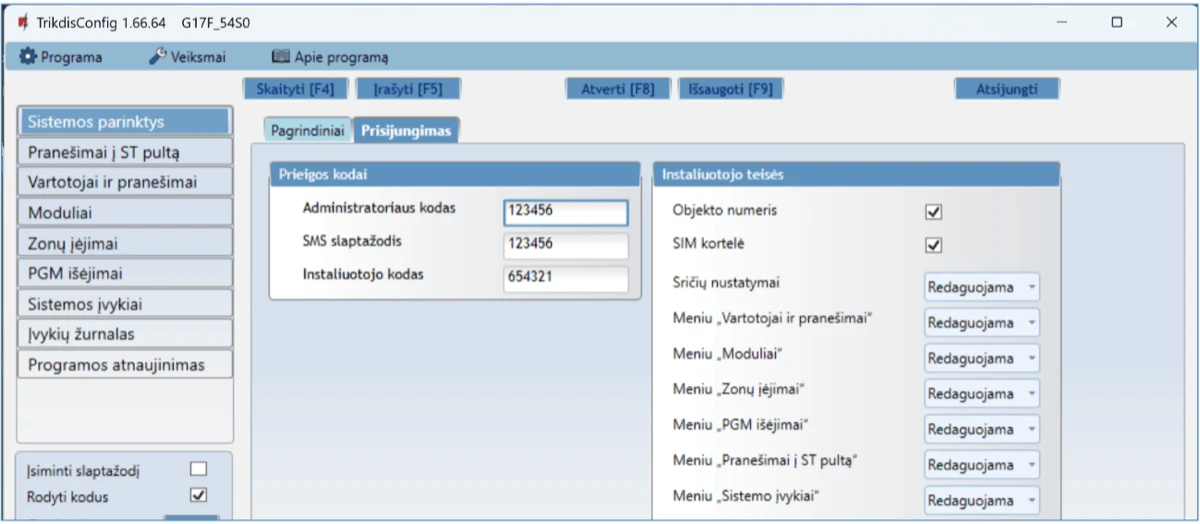
Task: Uncheck the Objekto numeris checkbox
Action: (x=935, y=212)
